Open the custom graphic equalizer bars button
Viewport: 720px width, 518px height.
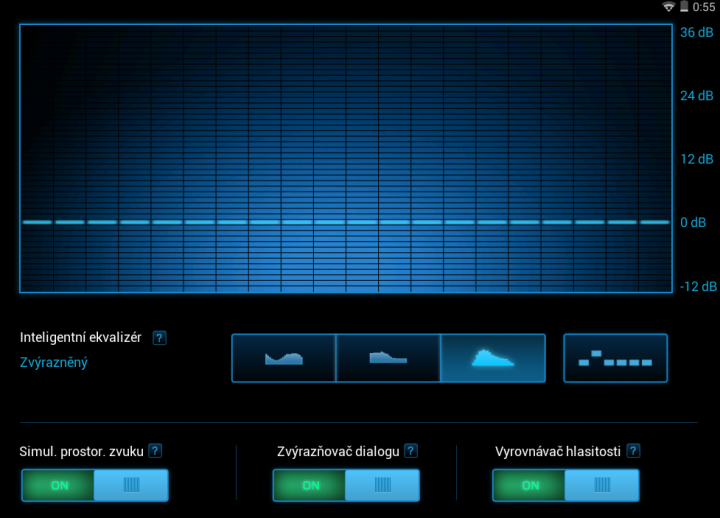click(x=615, y=358)
